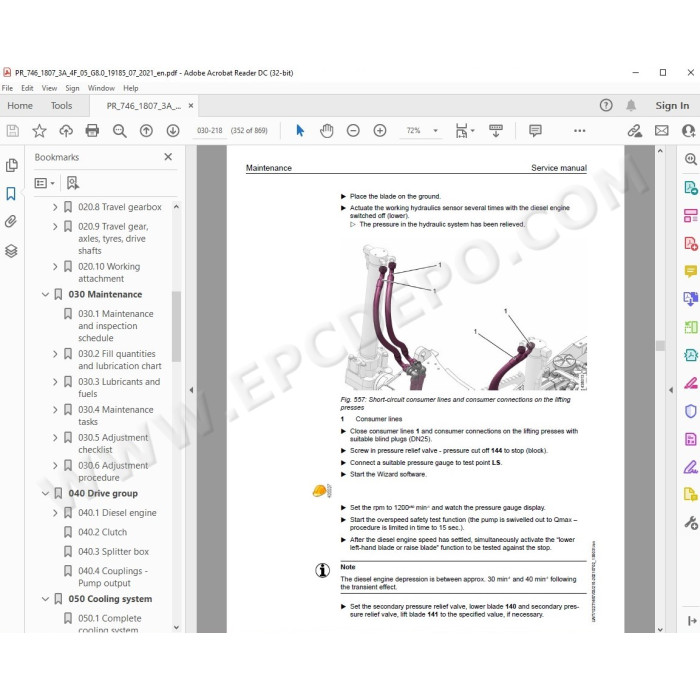Click the read mode scrolling icon
Image resolution: width=700 pixels, height=700 pixels.
(496, 130)
